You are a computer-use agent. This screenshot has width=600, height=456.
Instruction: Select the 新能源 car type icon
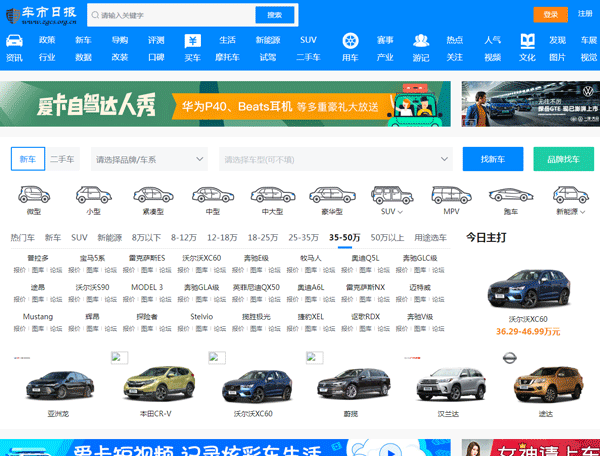tap(571, 194)
